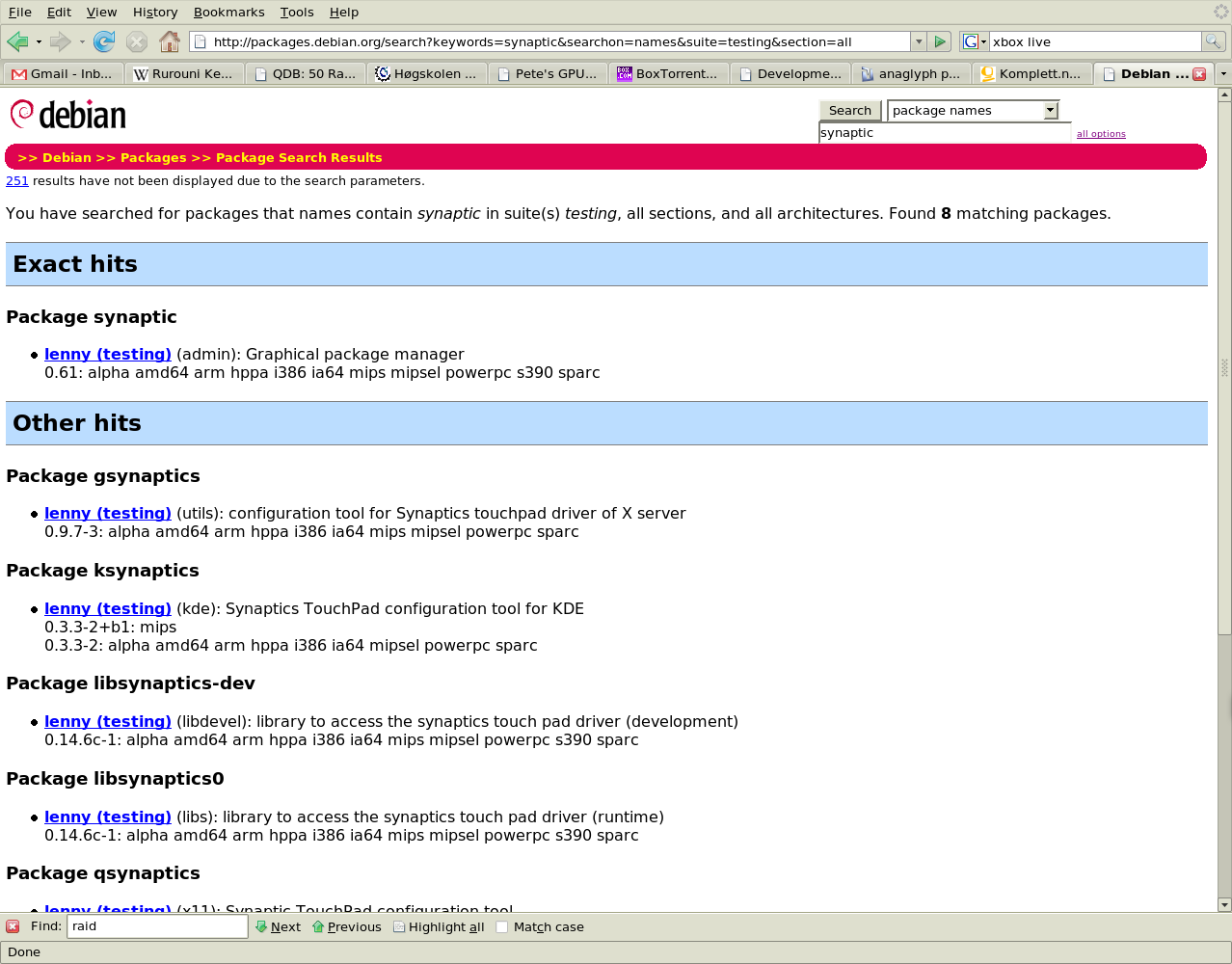Click the Find text field
Image resolution: width=1232 pixels, height=964 pixels.
(157, 926)
